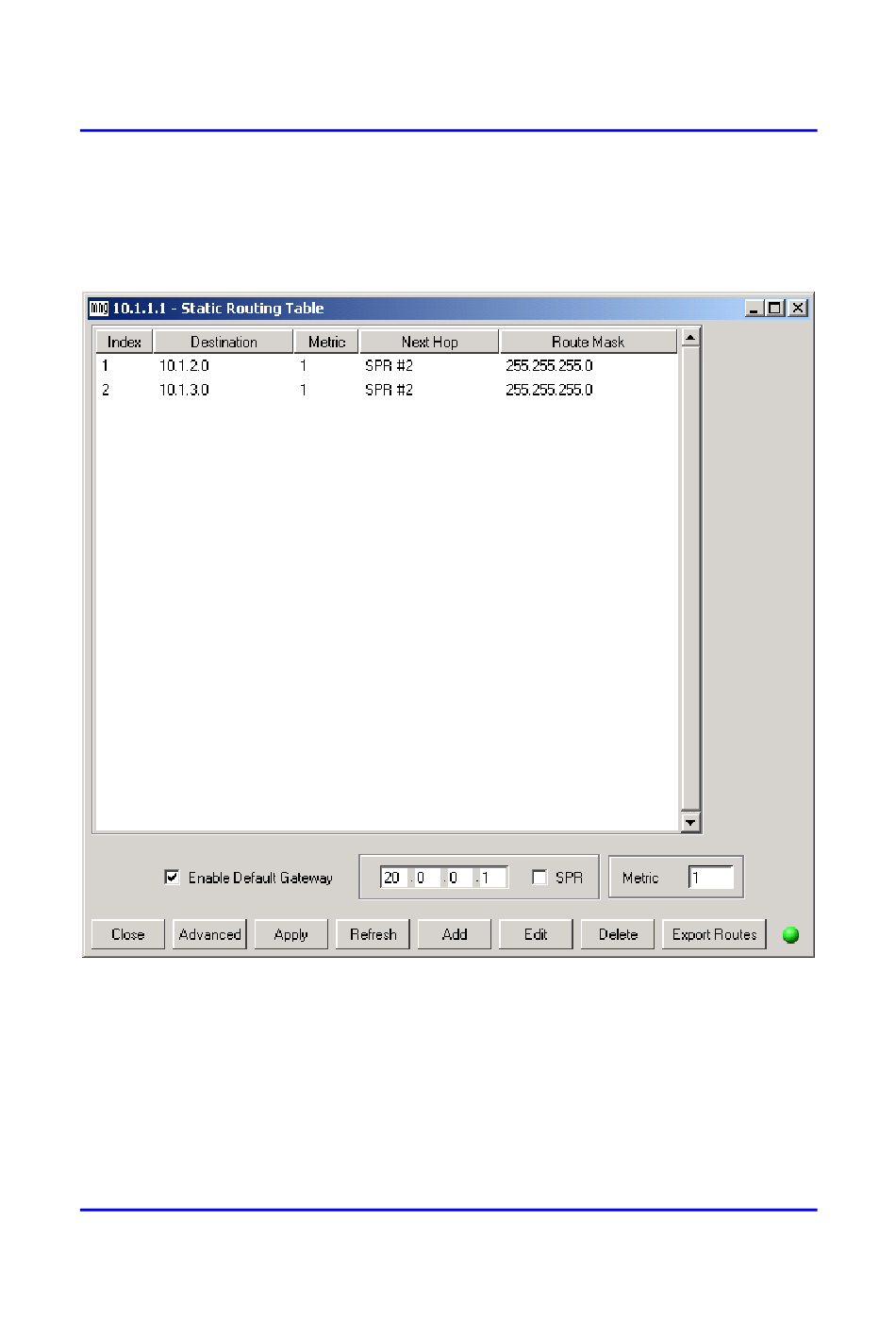Click the Export Routes button
Image resolution: width=896 pixels, height=1340 pixels.
(x=714, y=934)
